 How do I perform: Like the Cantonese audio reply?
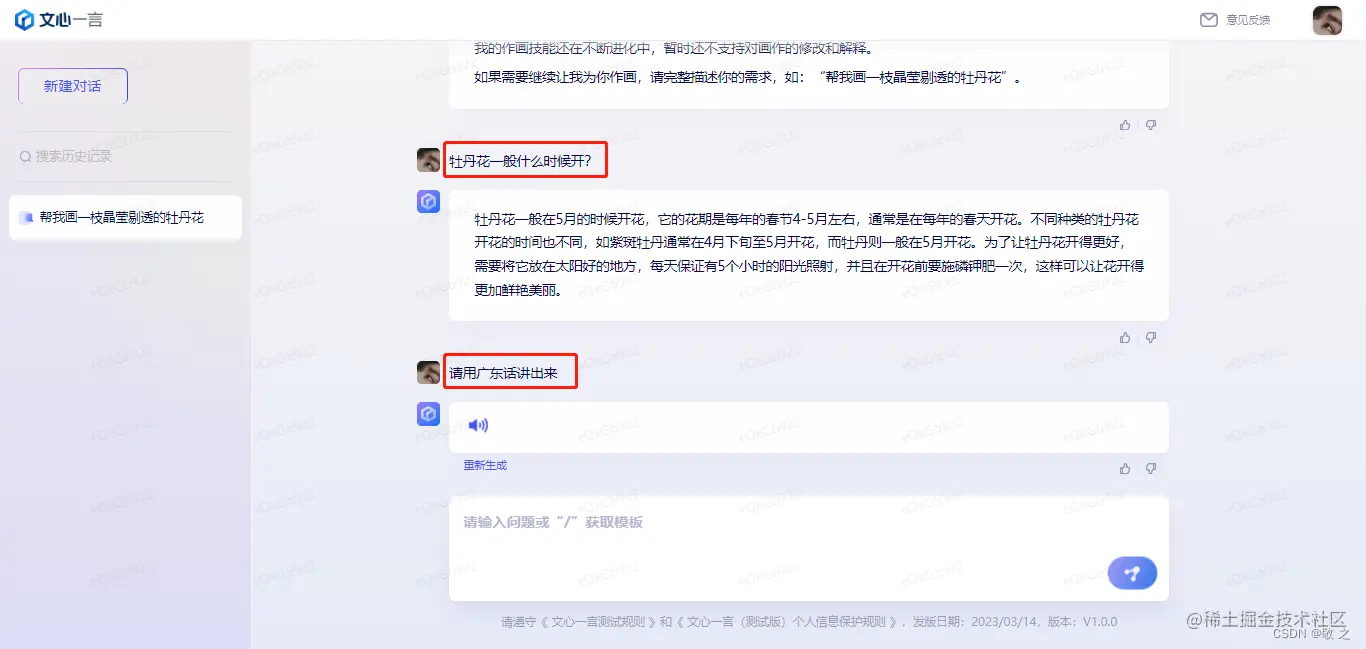[1125, 468]
